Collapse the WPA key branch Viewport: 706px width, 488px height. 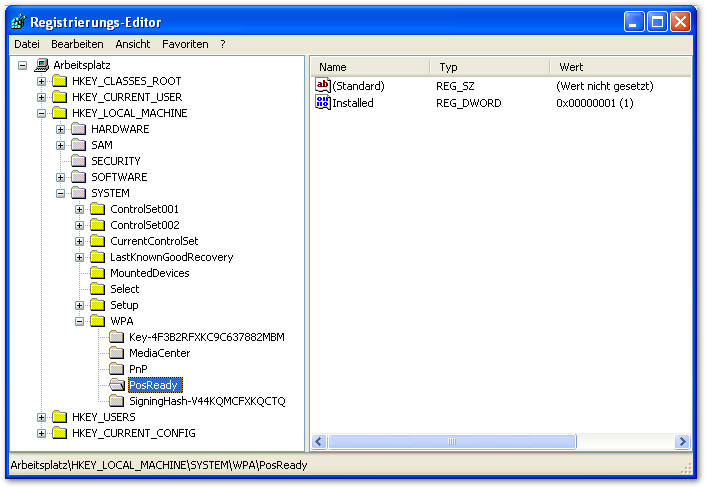pos(80,321)
